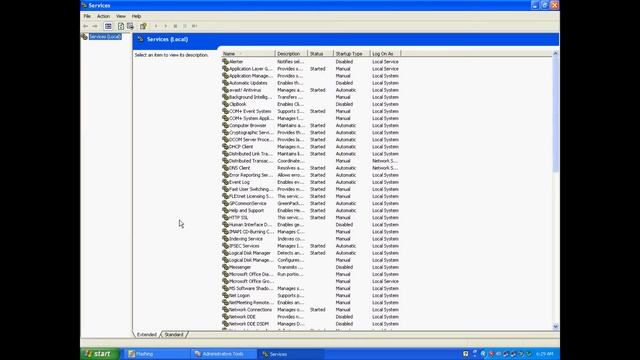
Task: Click the Help toolbar icon
Action: point(143,26)
